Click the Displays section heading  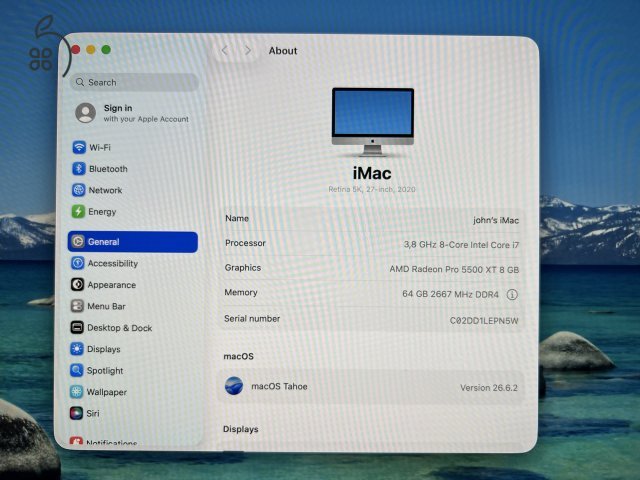(241, 429)
